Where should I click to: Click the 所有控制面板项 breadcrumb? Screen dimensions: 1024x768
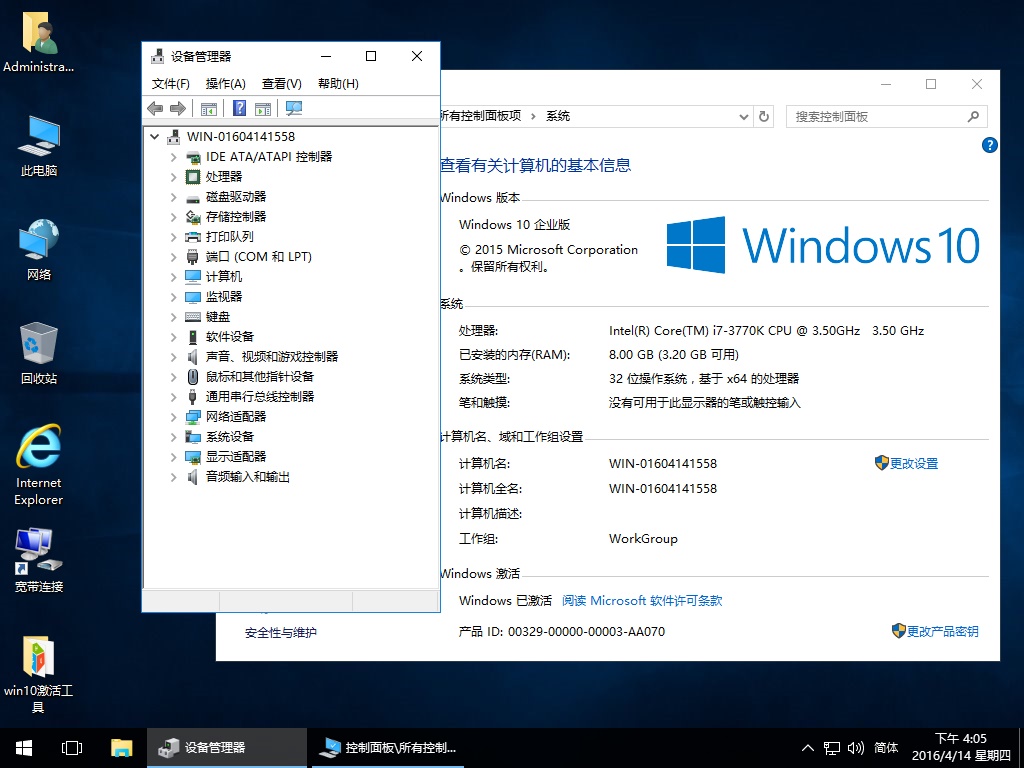481,116
